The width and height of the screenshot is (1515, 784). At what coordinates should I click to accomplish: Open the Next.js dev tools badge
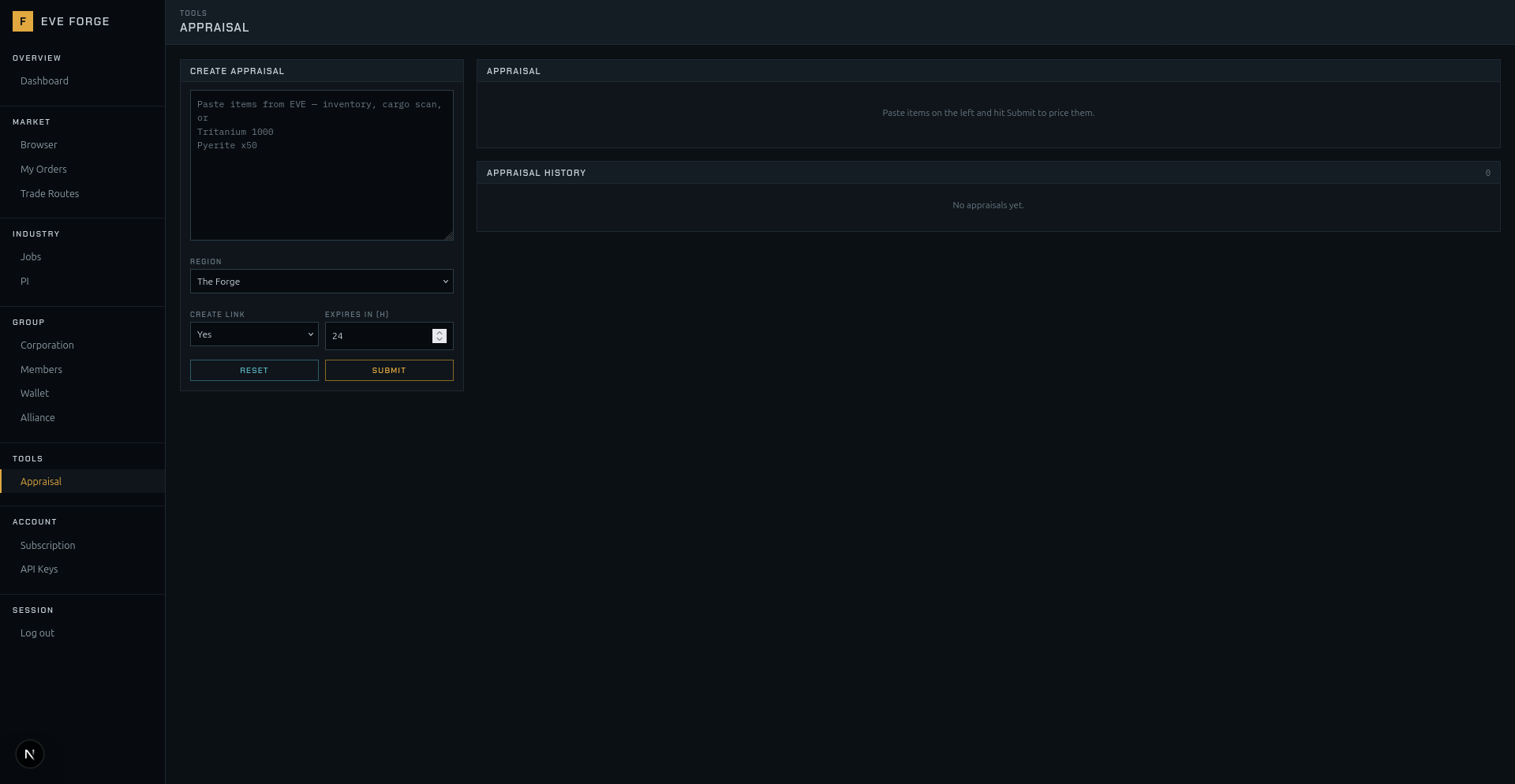30,754
